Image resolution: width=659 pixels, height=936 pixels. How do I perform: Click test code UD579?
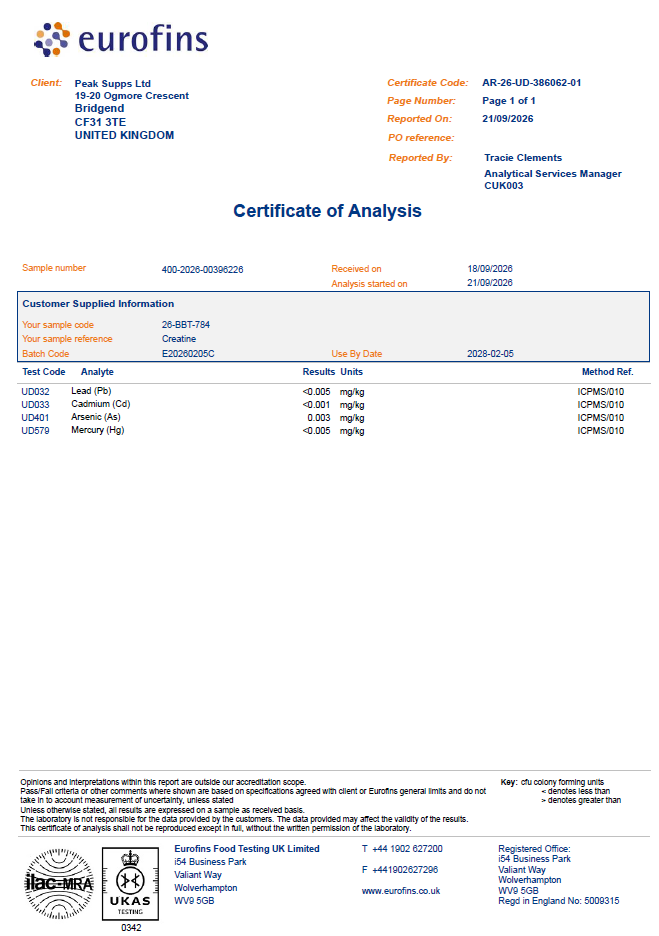[x=35, y=430]
